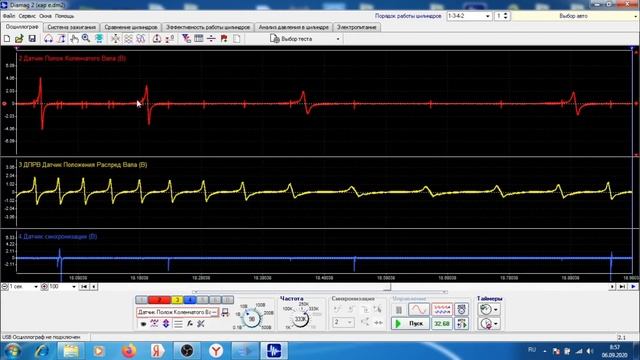The height and width of the screenshot is (360, 640).
Task: Click the voltage range dial showing 50
Action: click(x=251, y=319)
